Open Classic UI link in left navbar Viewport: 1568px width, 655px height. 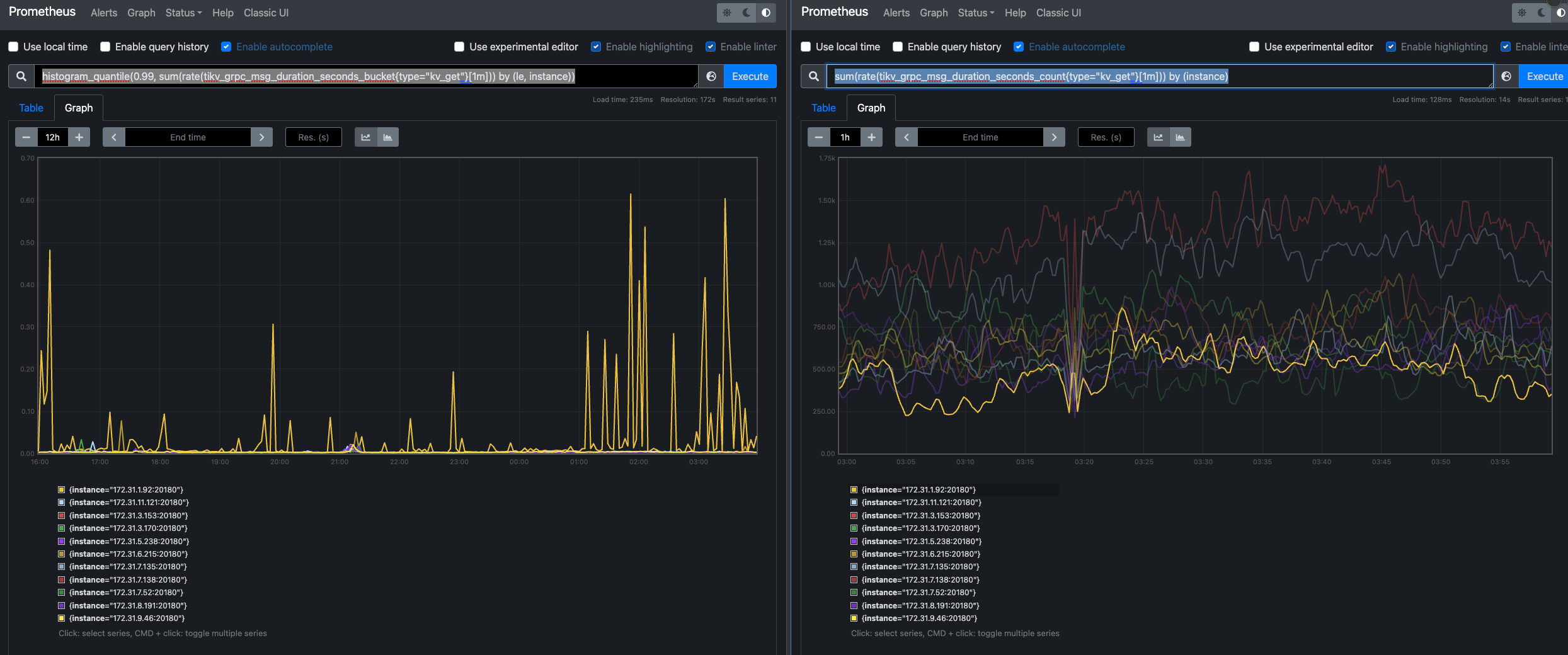tap(266, 13)
